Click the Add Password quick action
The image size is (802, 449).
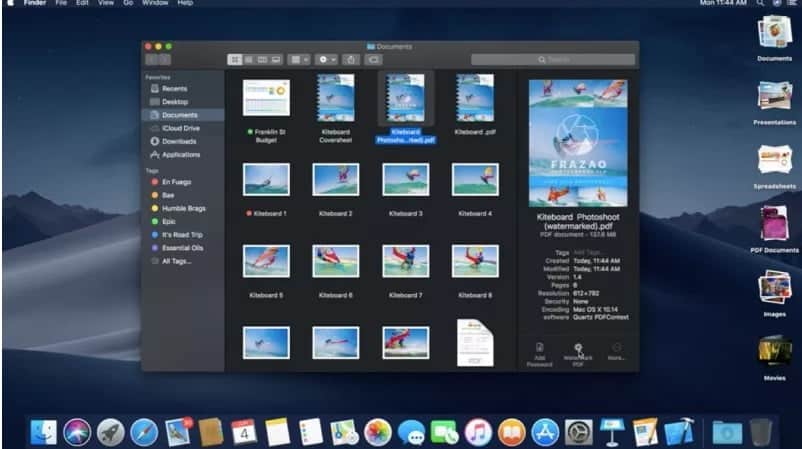tap(539, 352)
